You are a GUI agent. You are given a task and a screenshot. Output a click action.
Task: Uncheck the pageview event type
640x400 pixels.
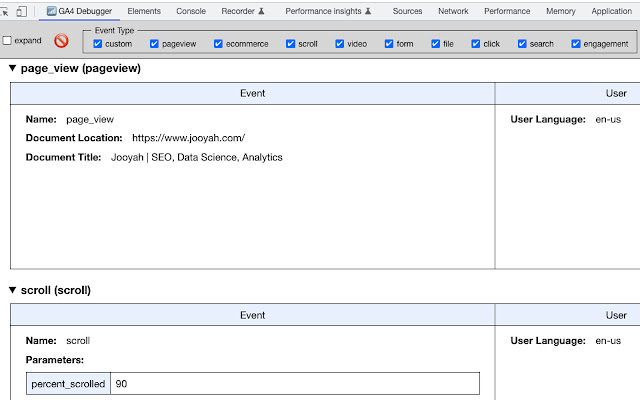click(154, 44)
